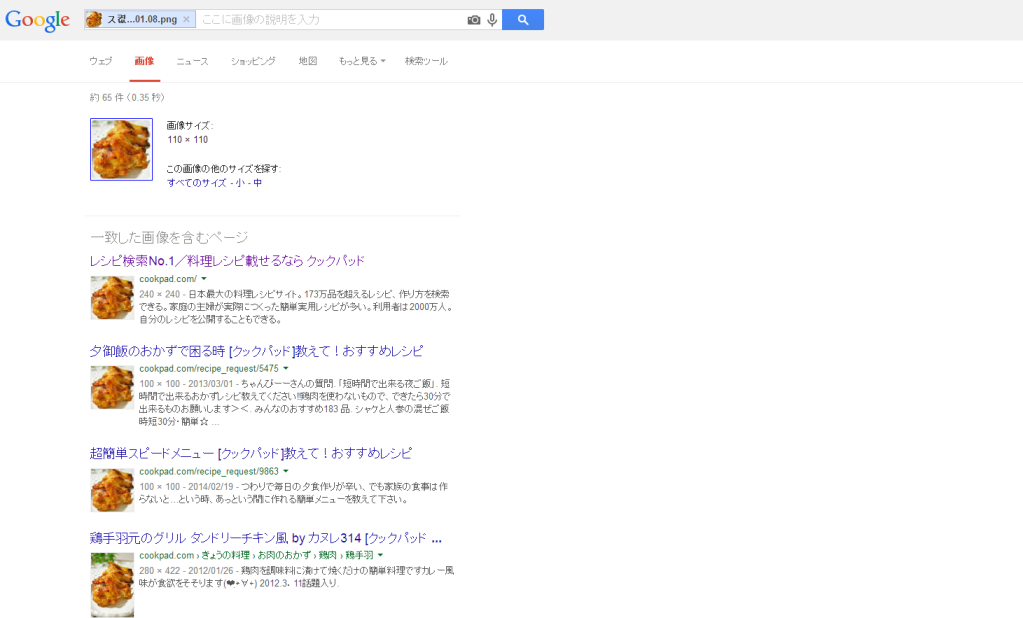This screenshot has width=1023, height=618.
Task: Select the 中 size link
Action: 258,183
